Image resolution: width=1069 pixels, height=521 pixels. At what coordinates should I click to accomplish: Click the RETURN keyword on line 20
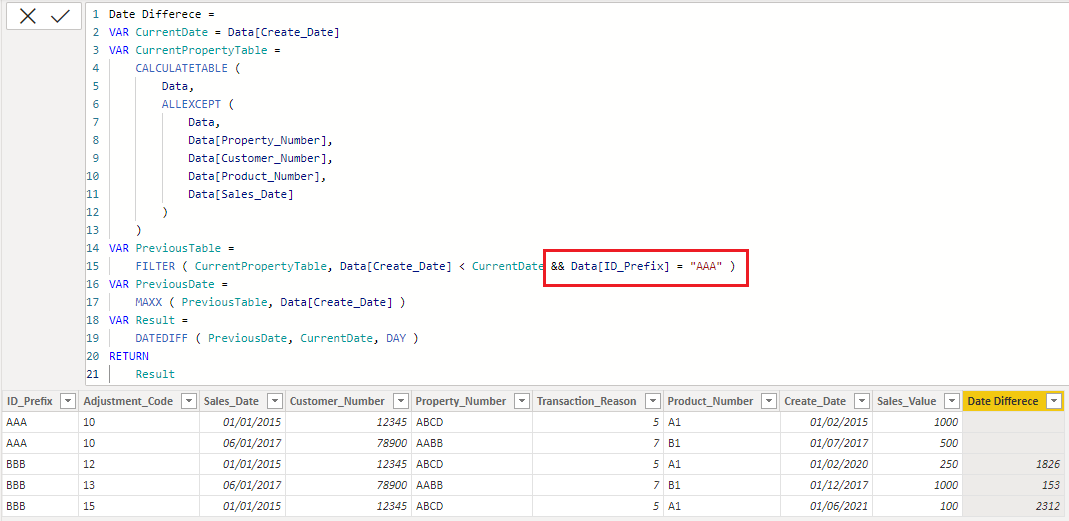(x=129, y=356)
